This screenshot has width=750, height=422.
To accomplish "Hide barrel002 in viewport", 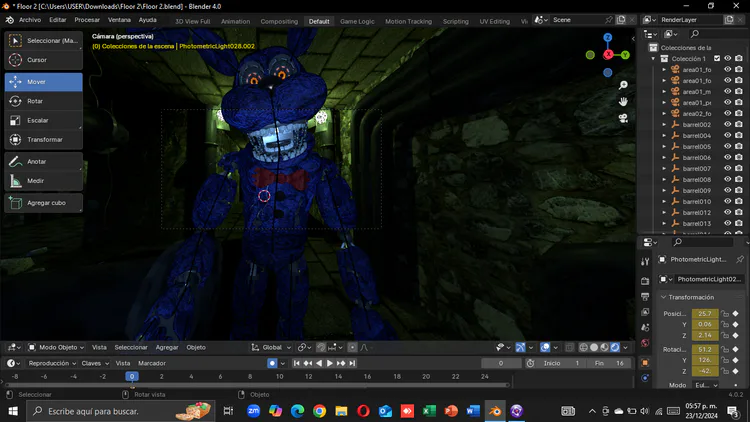I will [x=728, y=124].
